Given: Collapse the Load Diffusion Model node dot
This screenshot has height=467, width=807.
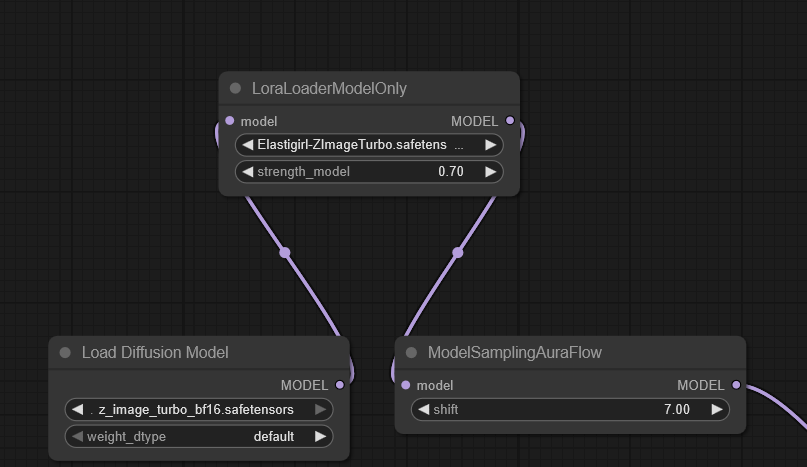Looking at the screenshot, I should pyautogui.click(x=65, y=352).
